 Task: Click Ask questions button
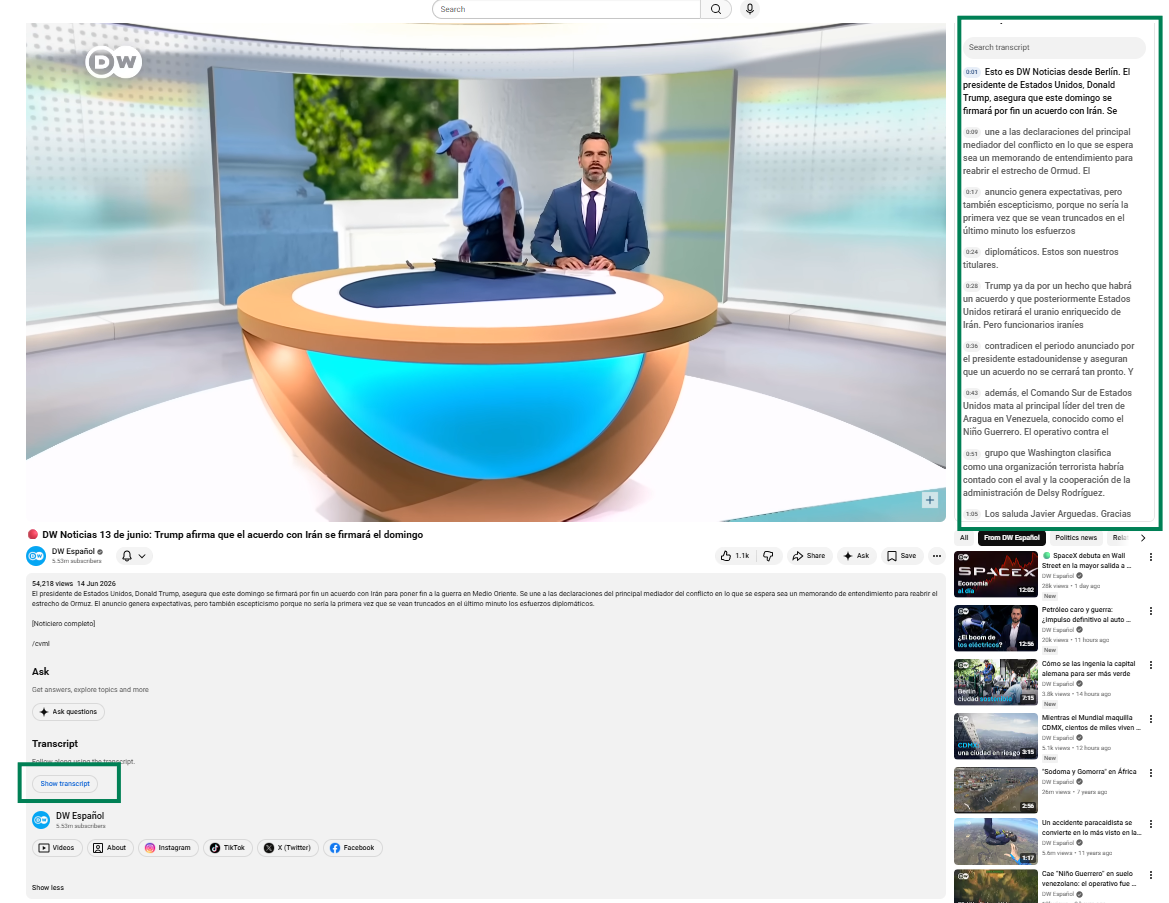[69, 711]
